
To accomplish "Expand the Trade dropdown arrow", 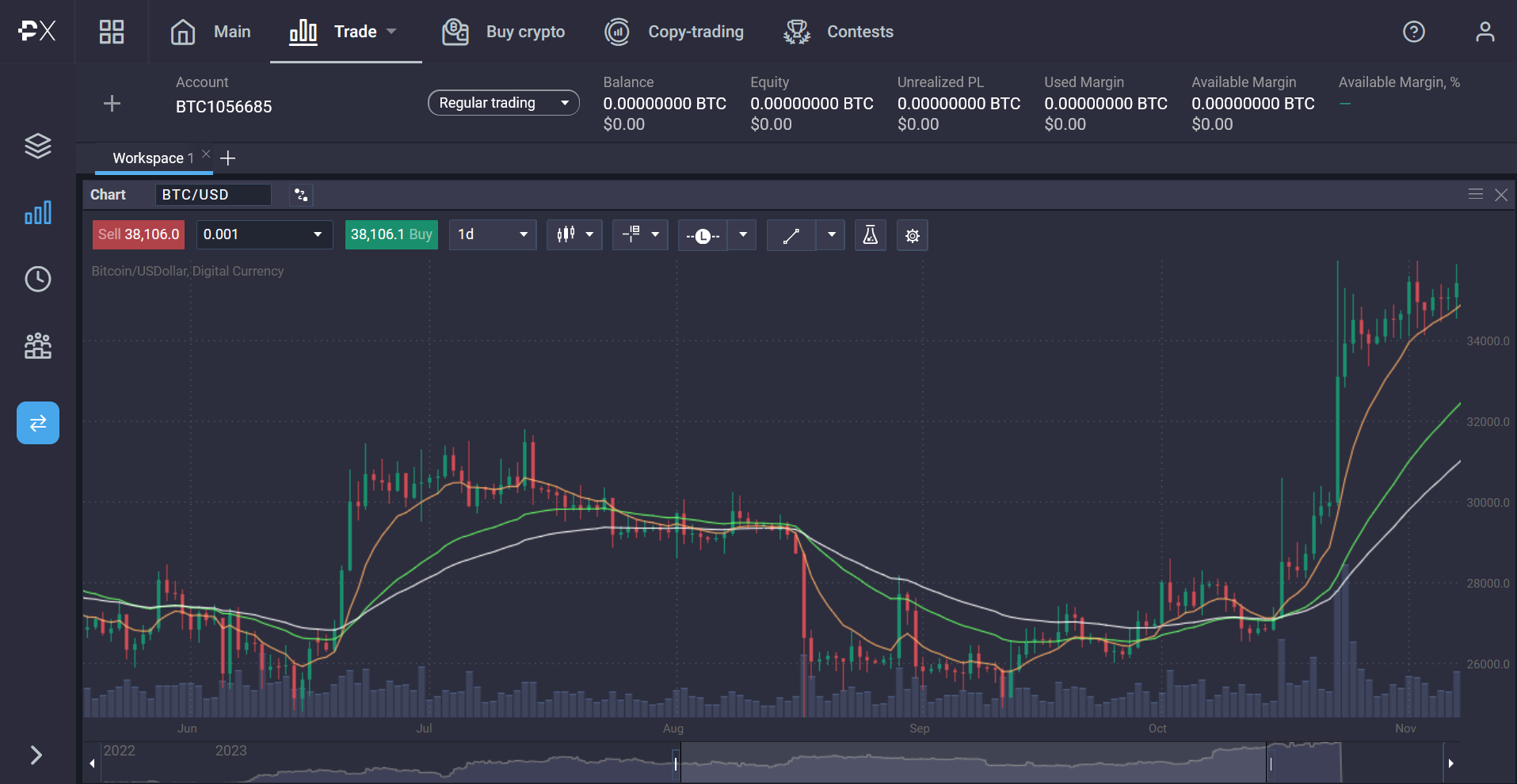I will 391,32.
